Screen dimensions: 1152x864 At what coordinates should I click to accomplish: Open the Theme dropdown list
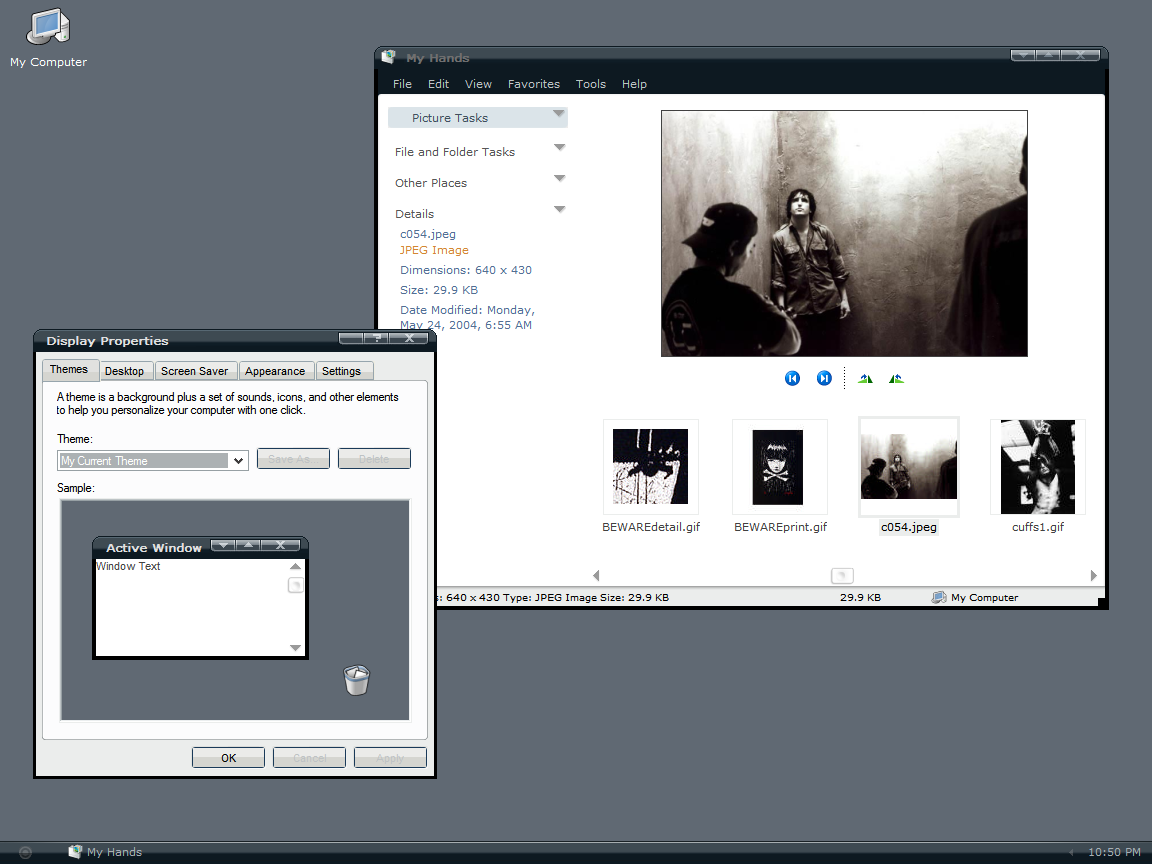click(x=238, y=461)
